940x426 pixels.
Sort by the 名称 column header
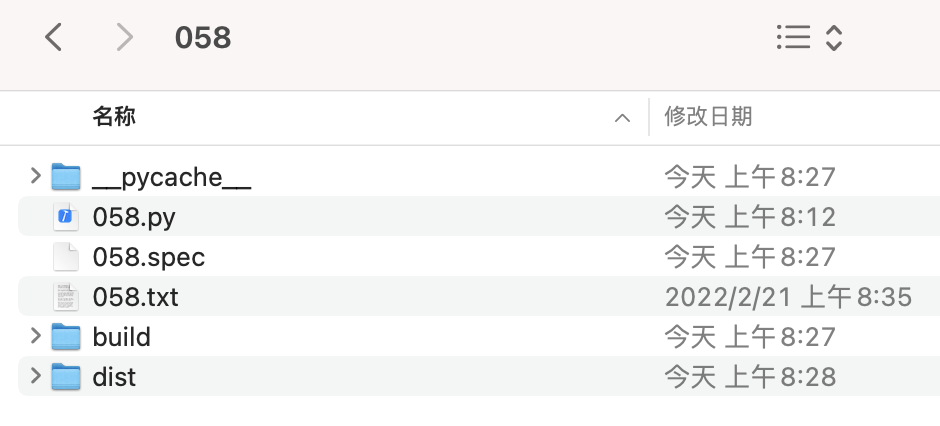point(114,117)
